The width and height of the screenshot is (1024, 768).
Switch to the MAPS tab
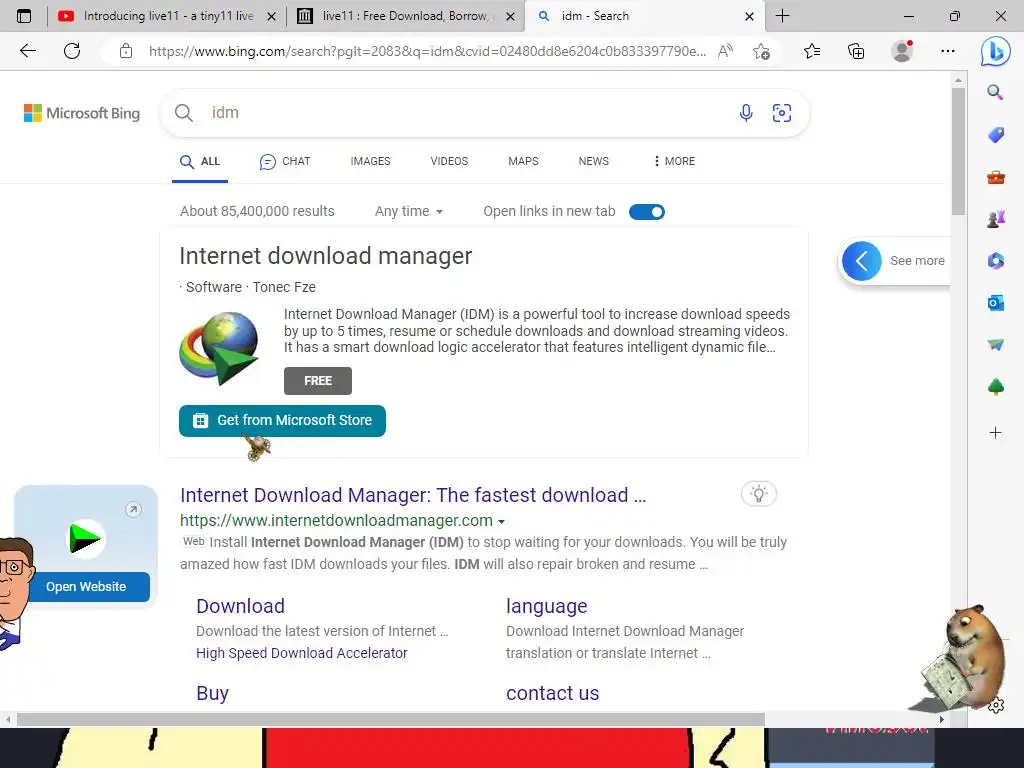[x=523, y=161]
